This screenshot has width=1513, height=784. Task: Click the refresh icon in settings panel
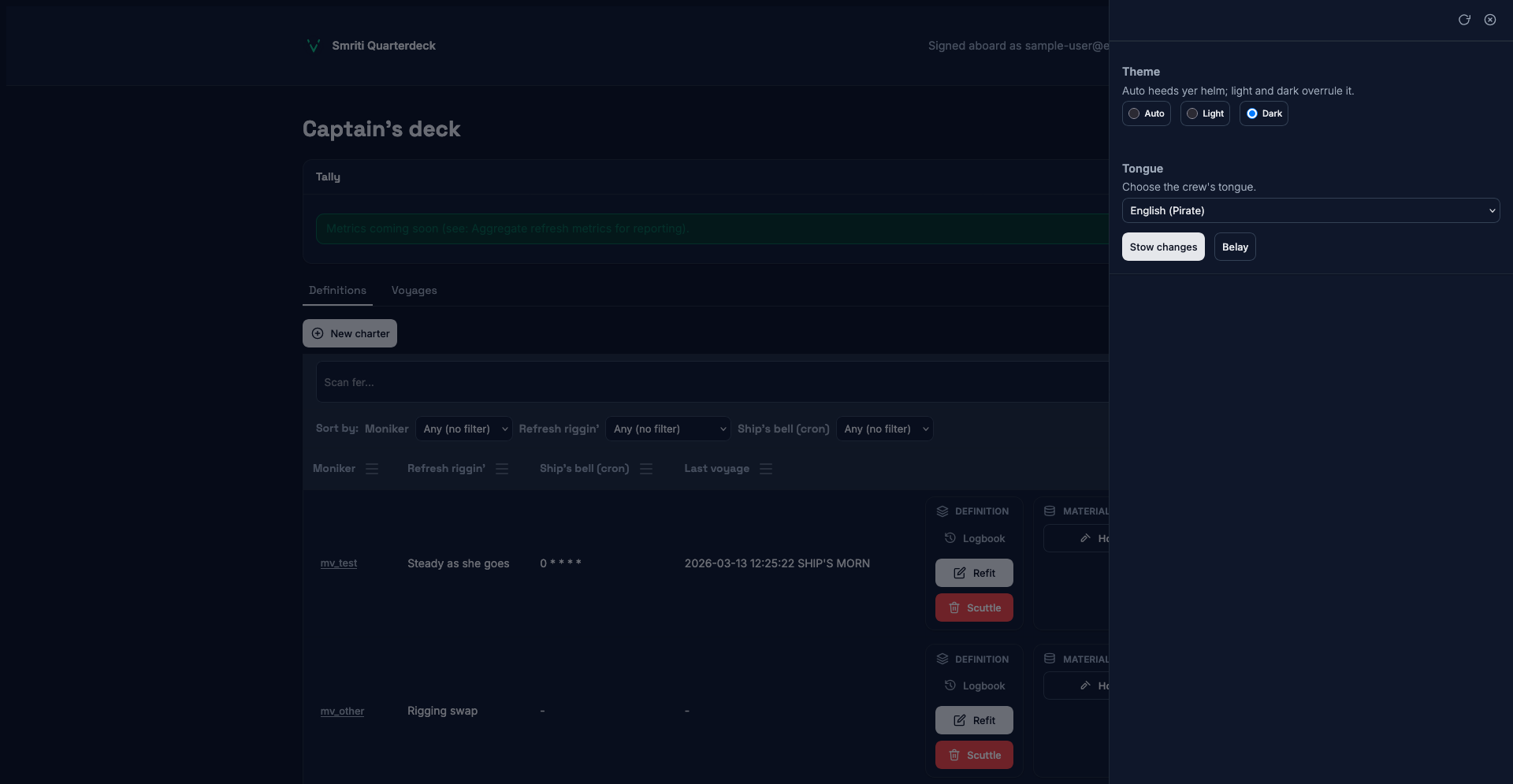(x=1463, y=20)
